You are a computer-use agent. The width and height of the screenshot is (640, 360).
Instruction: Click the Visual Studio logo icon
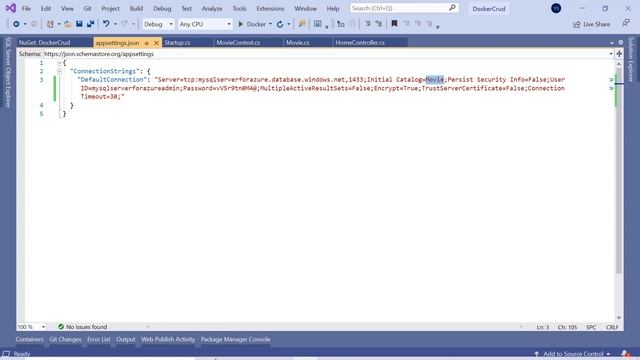tap(11, 8)
